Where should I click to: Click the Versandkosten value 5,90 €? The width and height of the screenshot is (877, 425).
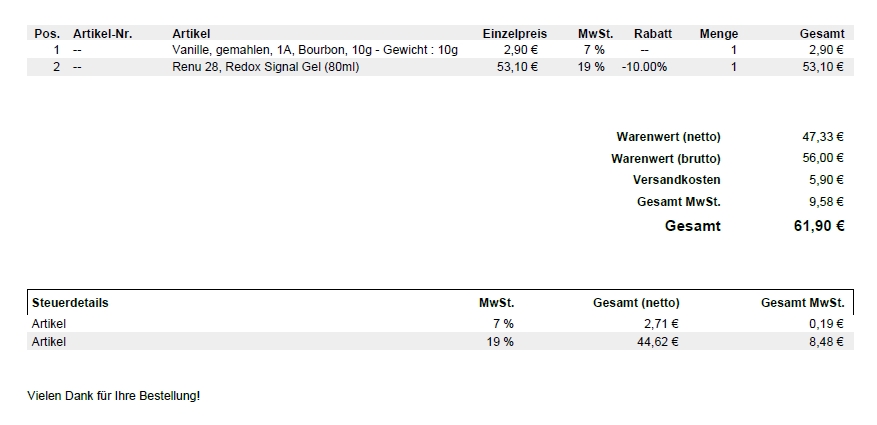point(826,180)
